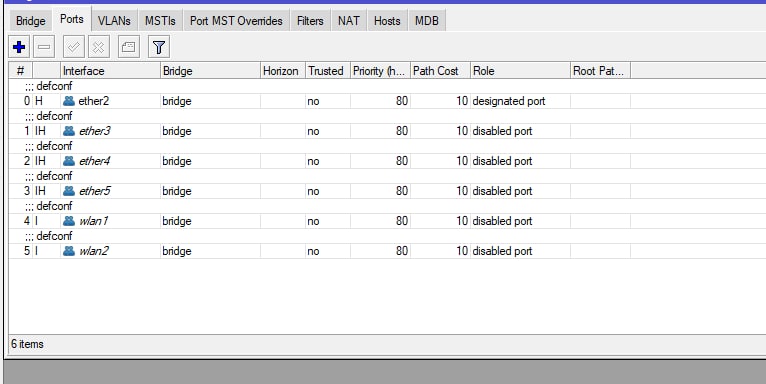Open the Hosts tab
Image resolution: width=766 pixels, height=384 pixels.
387,21
